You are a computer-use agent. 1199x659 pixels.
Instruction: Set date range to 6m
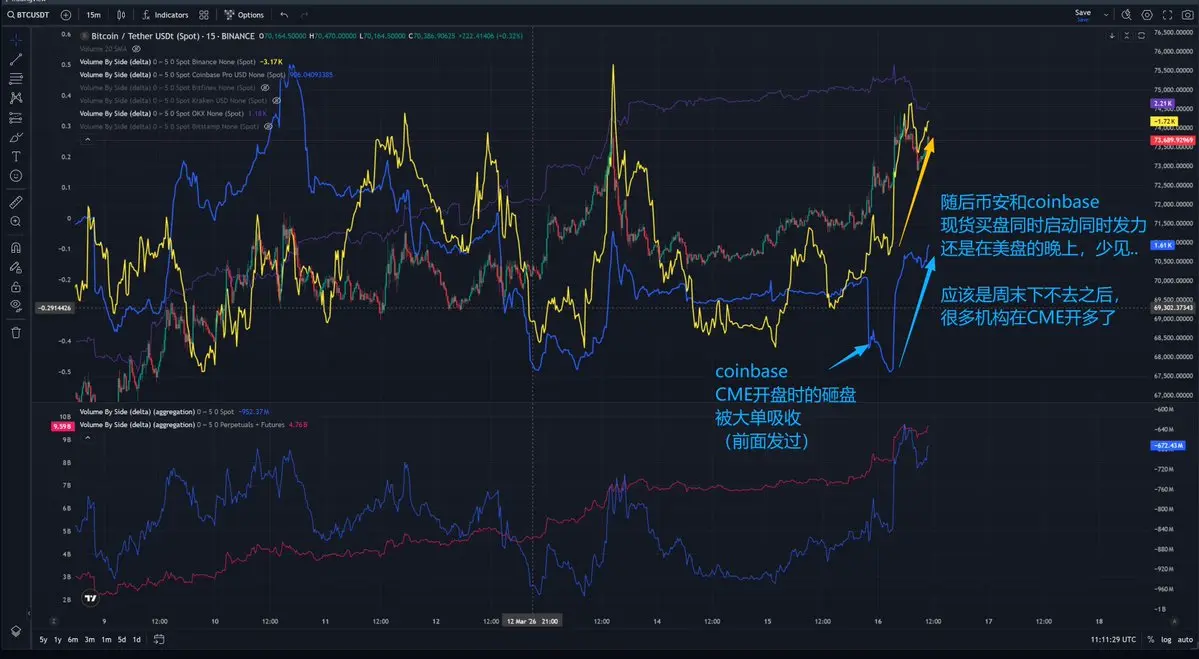point(73,639)
